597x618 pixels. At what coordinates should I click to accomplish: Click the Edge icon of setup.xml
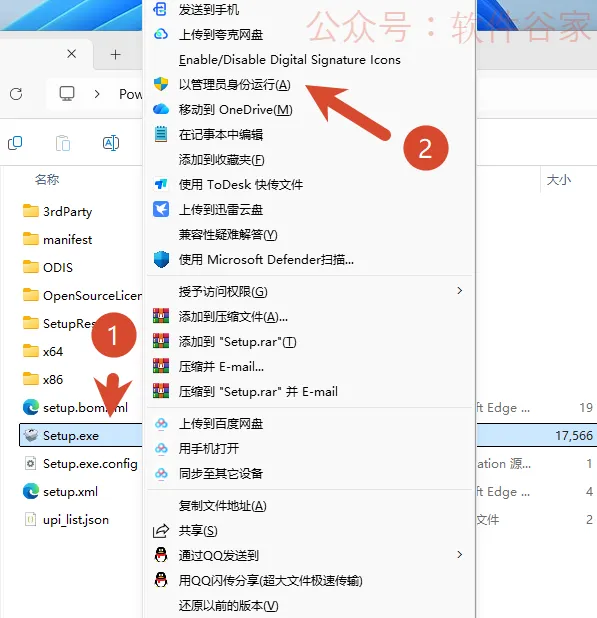coord(31,491)
